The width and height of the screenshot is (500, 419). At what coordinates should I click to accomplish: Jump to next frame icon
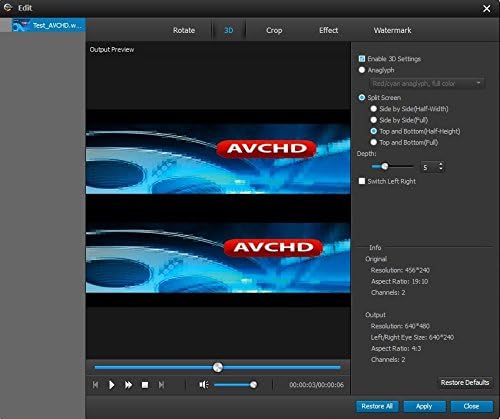[161, 385]
